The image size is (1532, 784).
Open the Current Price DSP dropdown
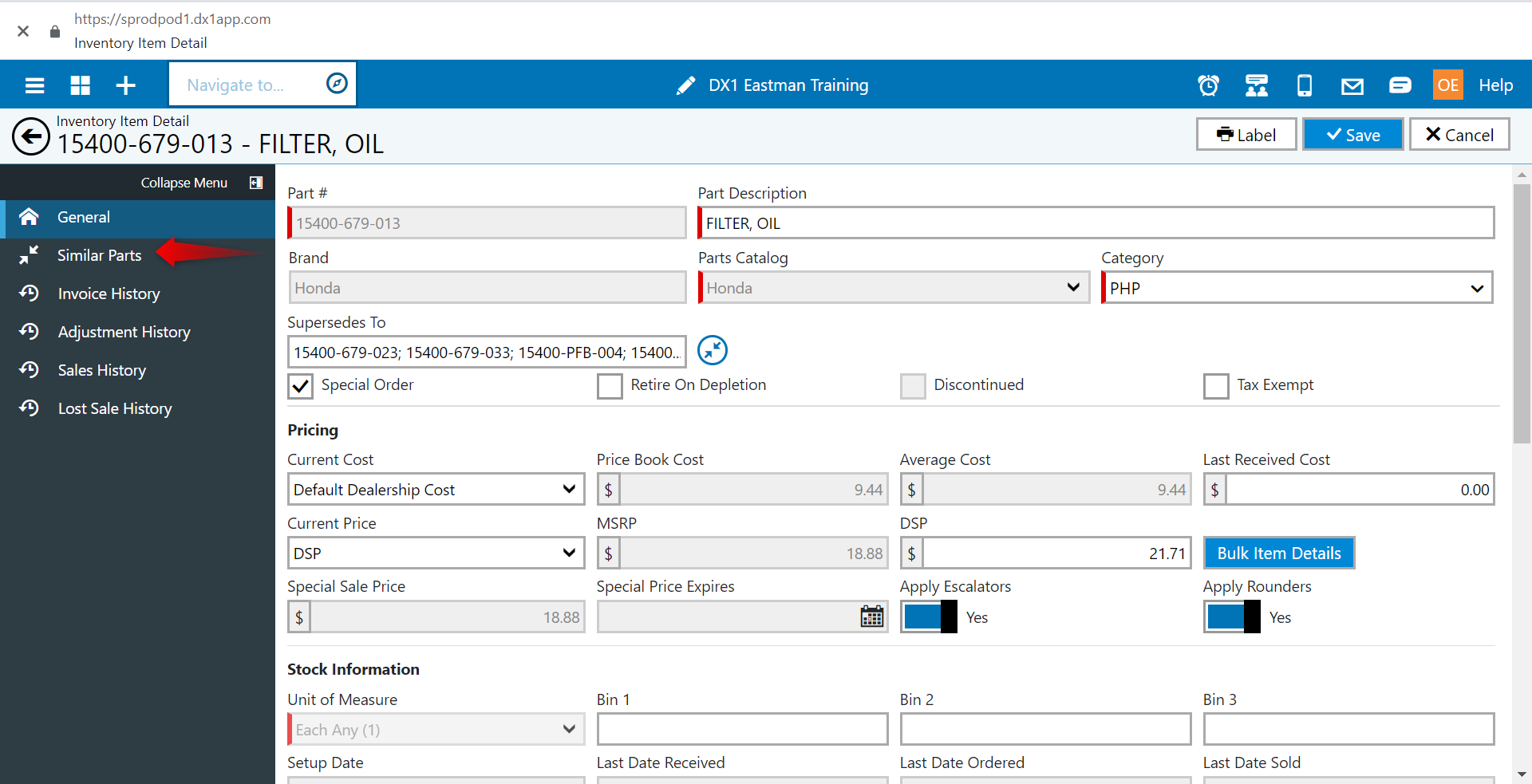(436, 553)
